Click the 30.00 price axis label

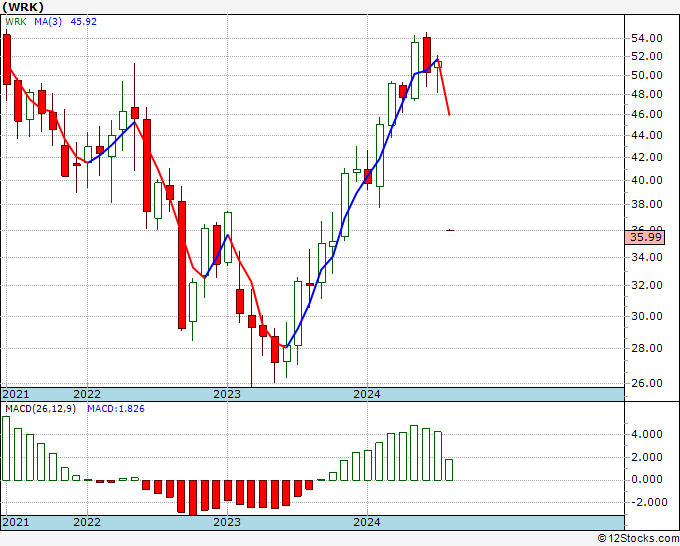(x=647, y=317)
